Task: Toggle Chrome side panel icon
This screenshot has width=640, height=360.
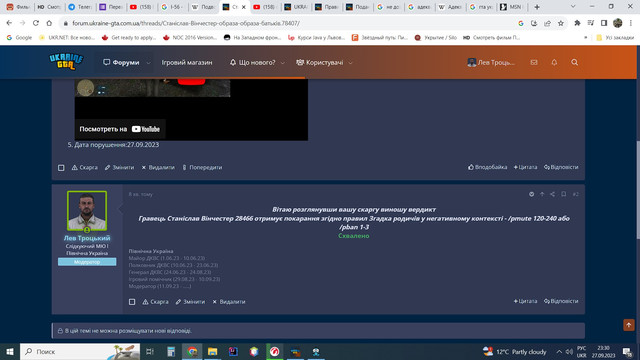Action: [604, 23]
